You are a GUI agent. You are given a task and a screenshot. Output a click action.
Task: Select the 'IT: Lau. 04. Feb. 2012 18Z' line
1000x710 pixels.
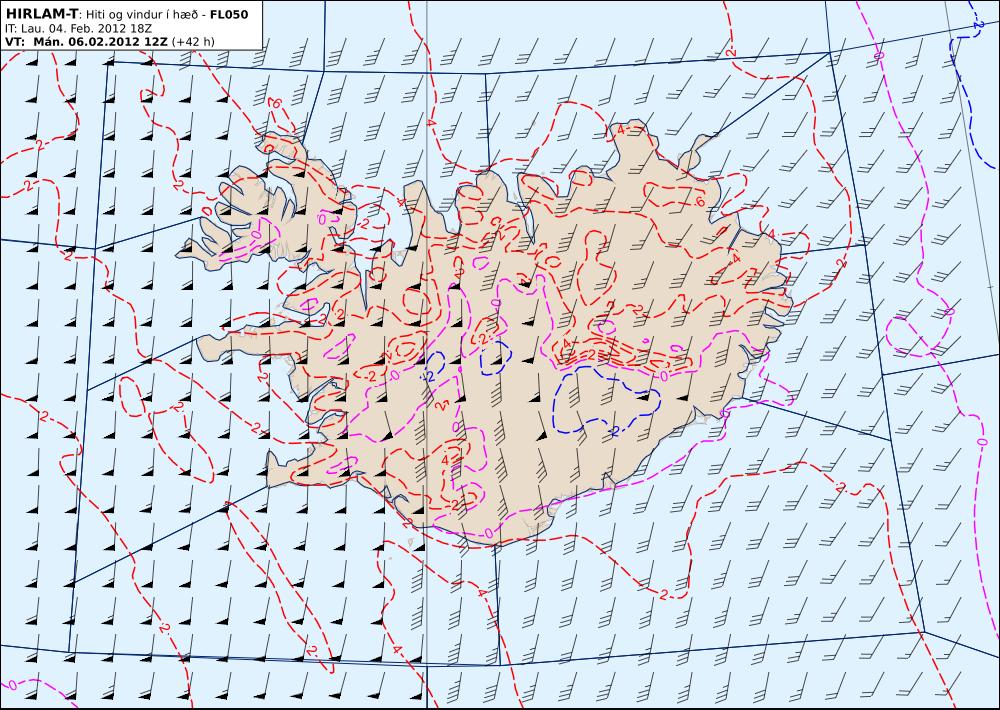click(78, 29)
